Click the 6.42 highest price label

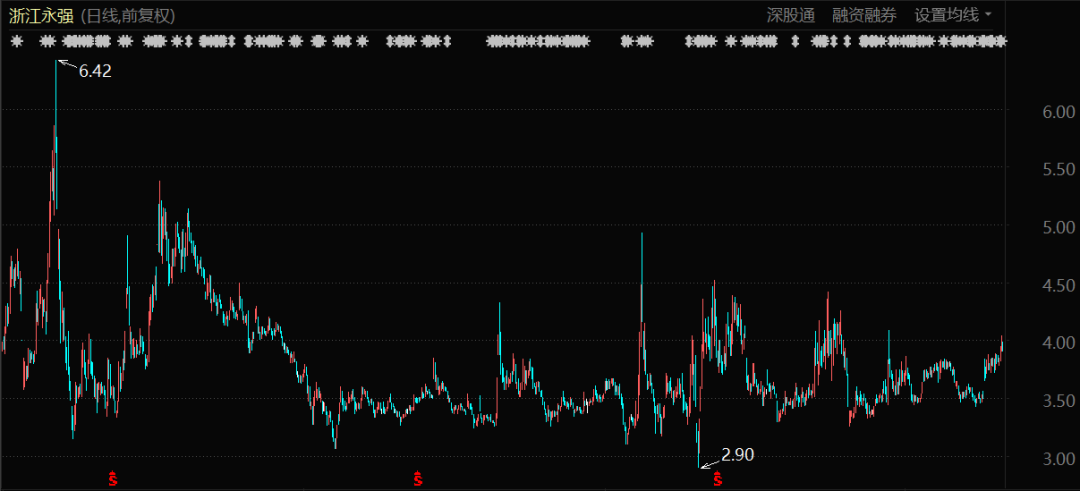(x=95, y=71)
